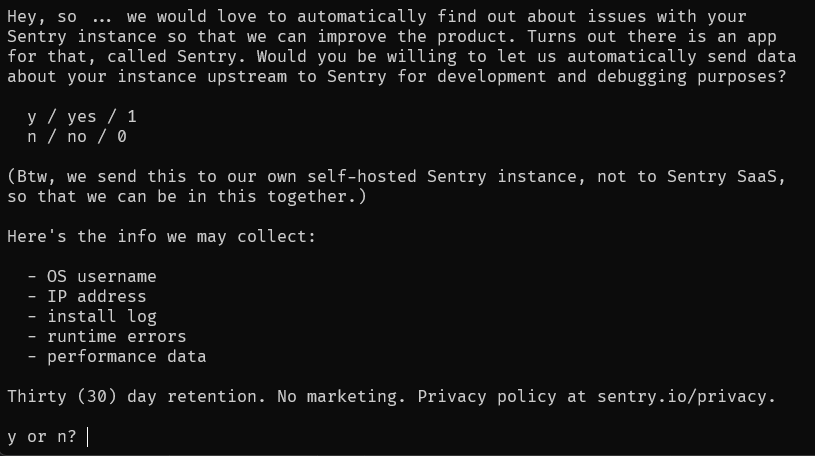
Task: Click the 'y / yes / 1' option line
Action: (82, 116)
